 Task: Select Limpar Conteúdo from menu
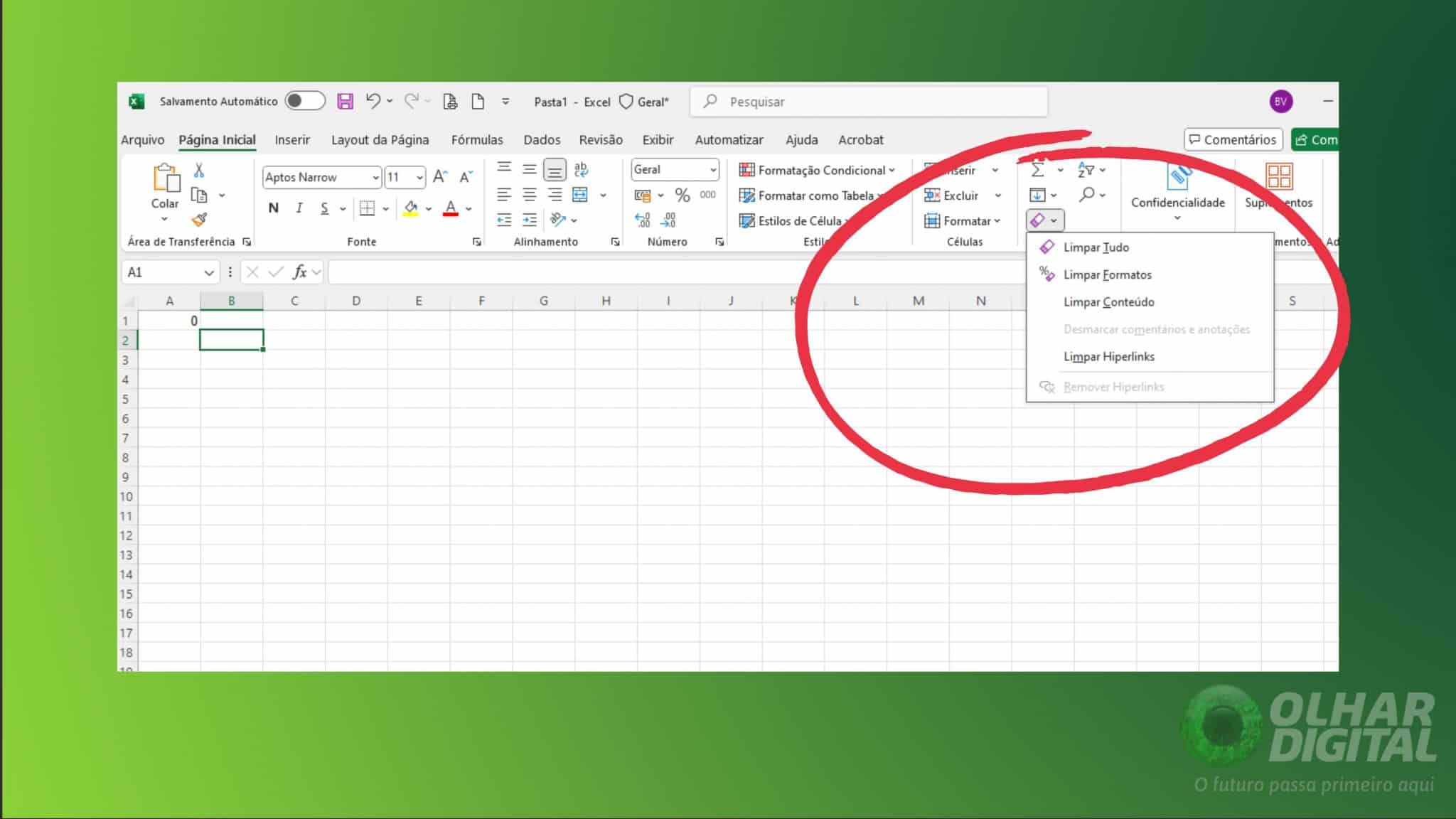tap(1150, 302)
